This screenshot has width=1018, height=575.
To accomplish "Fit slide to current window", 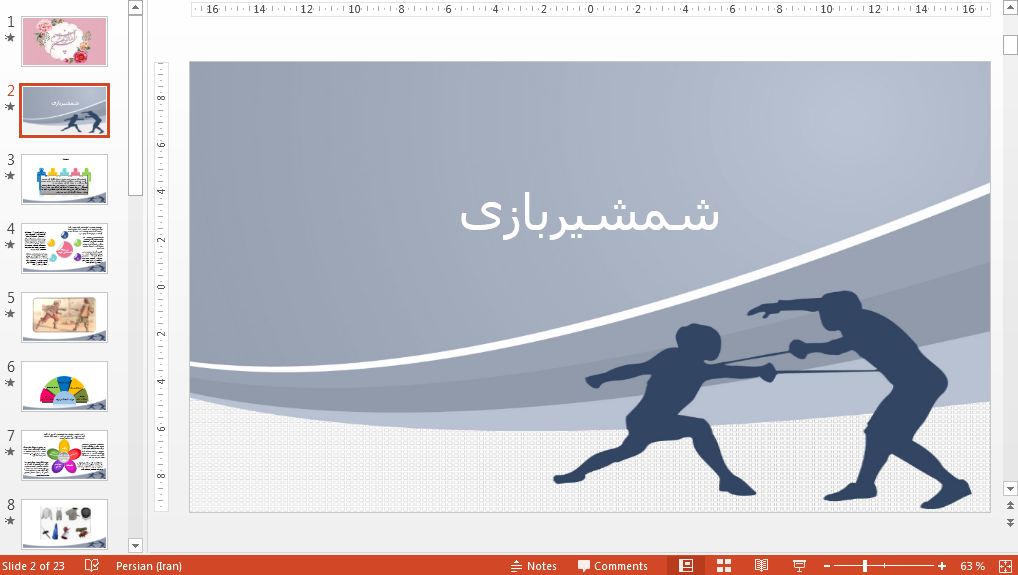I will pos(1004,566).
